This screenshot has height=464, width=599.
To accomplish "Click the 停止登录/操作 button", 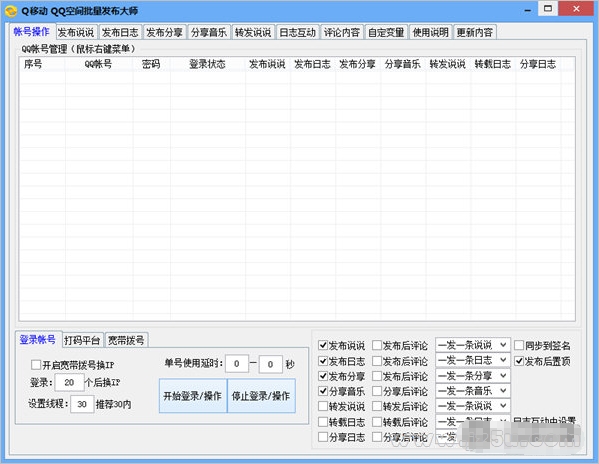I will coord(261,396).
